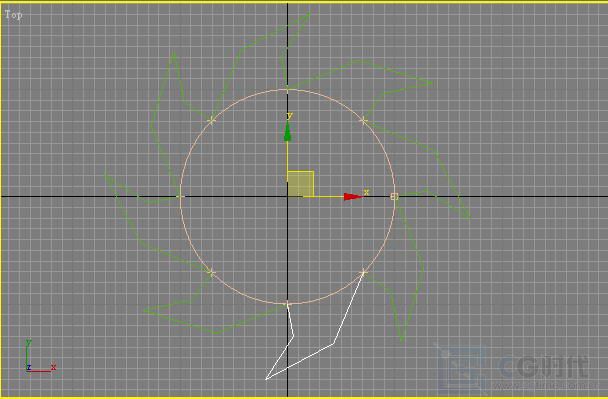The image size is (608, 399).
Task: Pick the yellow box first-vertex marker on circle
Action: coord(394,197)
